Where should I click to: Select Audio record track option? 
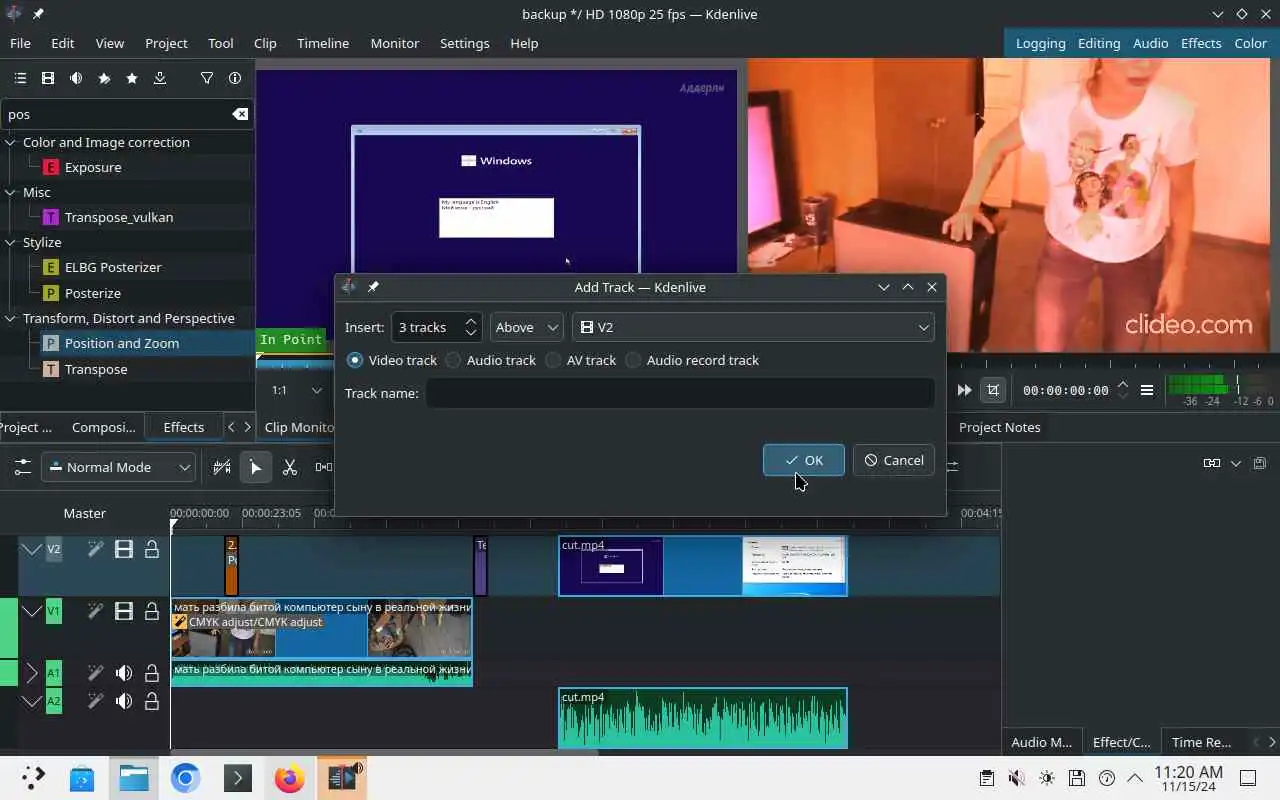(692, 360)
